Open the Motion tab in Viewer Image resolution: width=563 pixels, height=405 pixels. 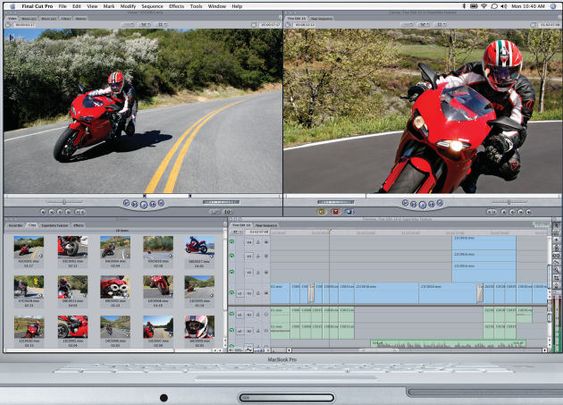coord(80,18)
